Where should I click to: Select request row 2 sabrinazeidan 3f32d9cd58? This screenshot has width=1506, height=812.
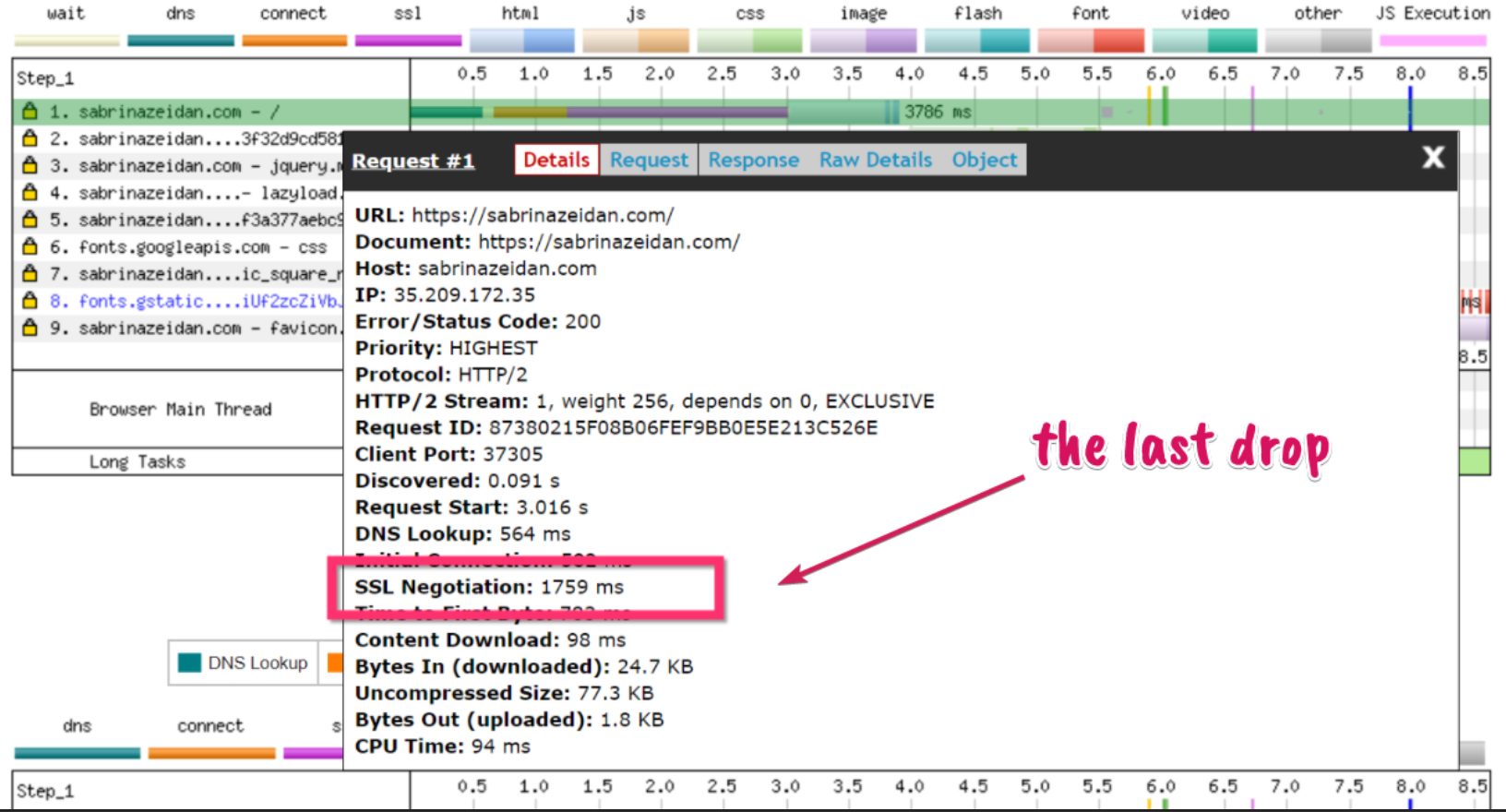coord(178,139)
